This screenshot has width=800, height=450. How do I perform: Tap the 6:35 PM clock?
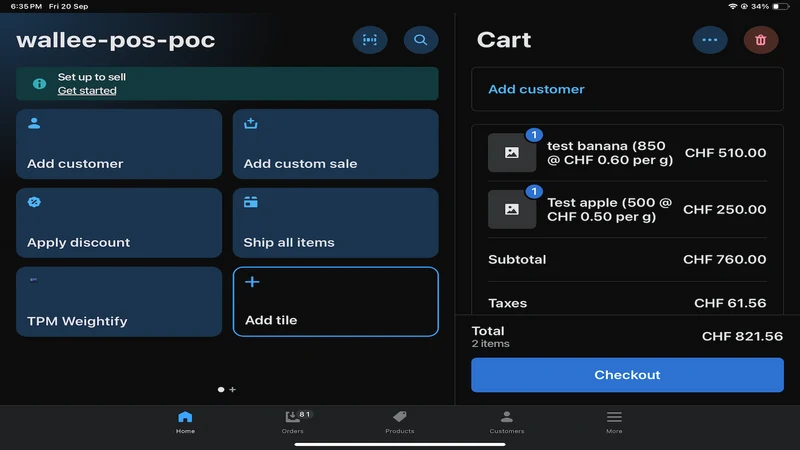point(26,6)
